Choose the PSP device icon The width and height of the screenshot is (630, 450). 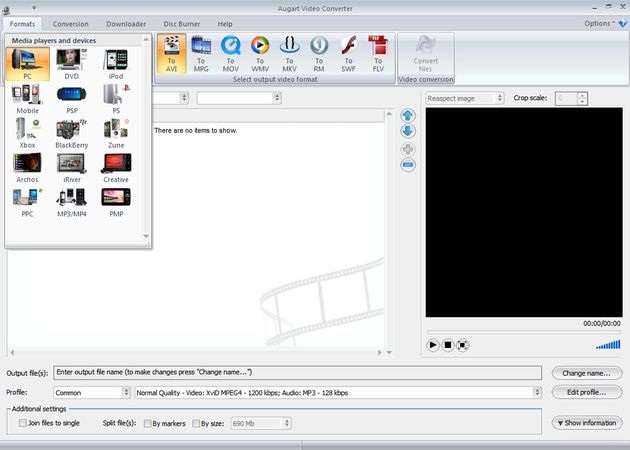pyautogui.click(x=72, y=99)
